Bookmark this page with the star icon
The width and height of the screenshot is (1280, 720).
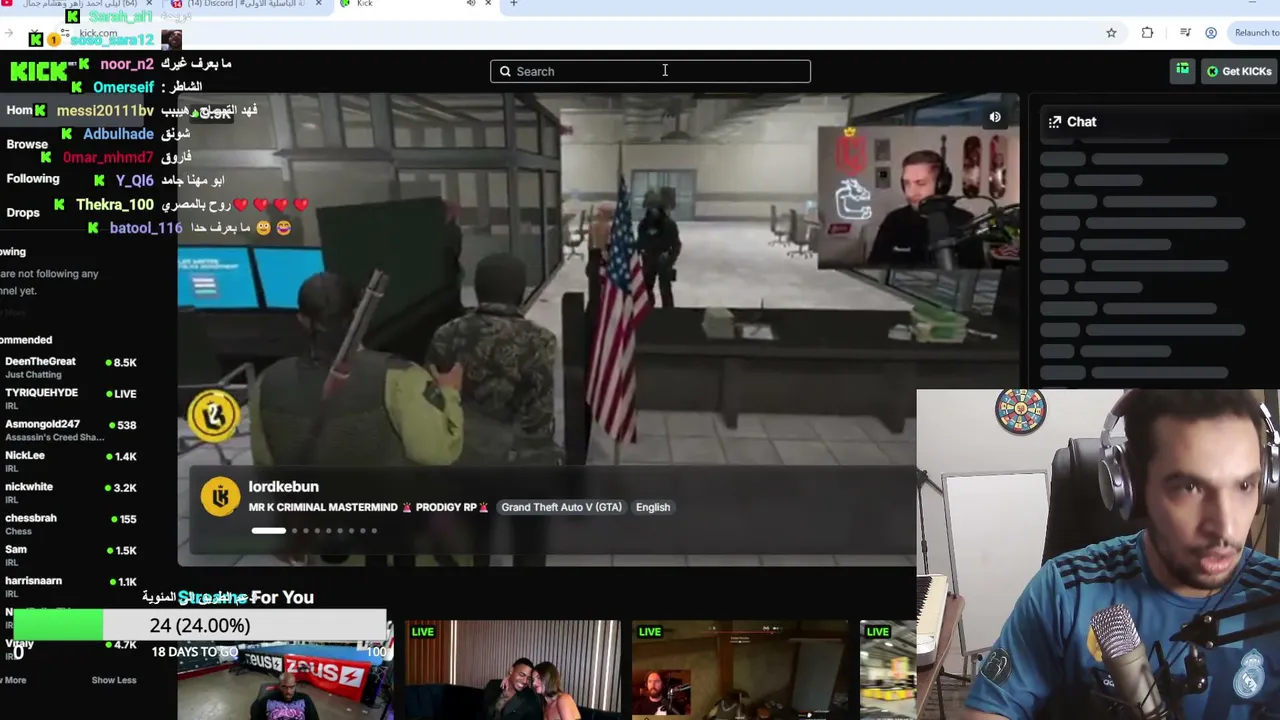(1111, 33)
